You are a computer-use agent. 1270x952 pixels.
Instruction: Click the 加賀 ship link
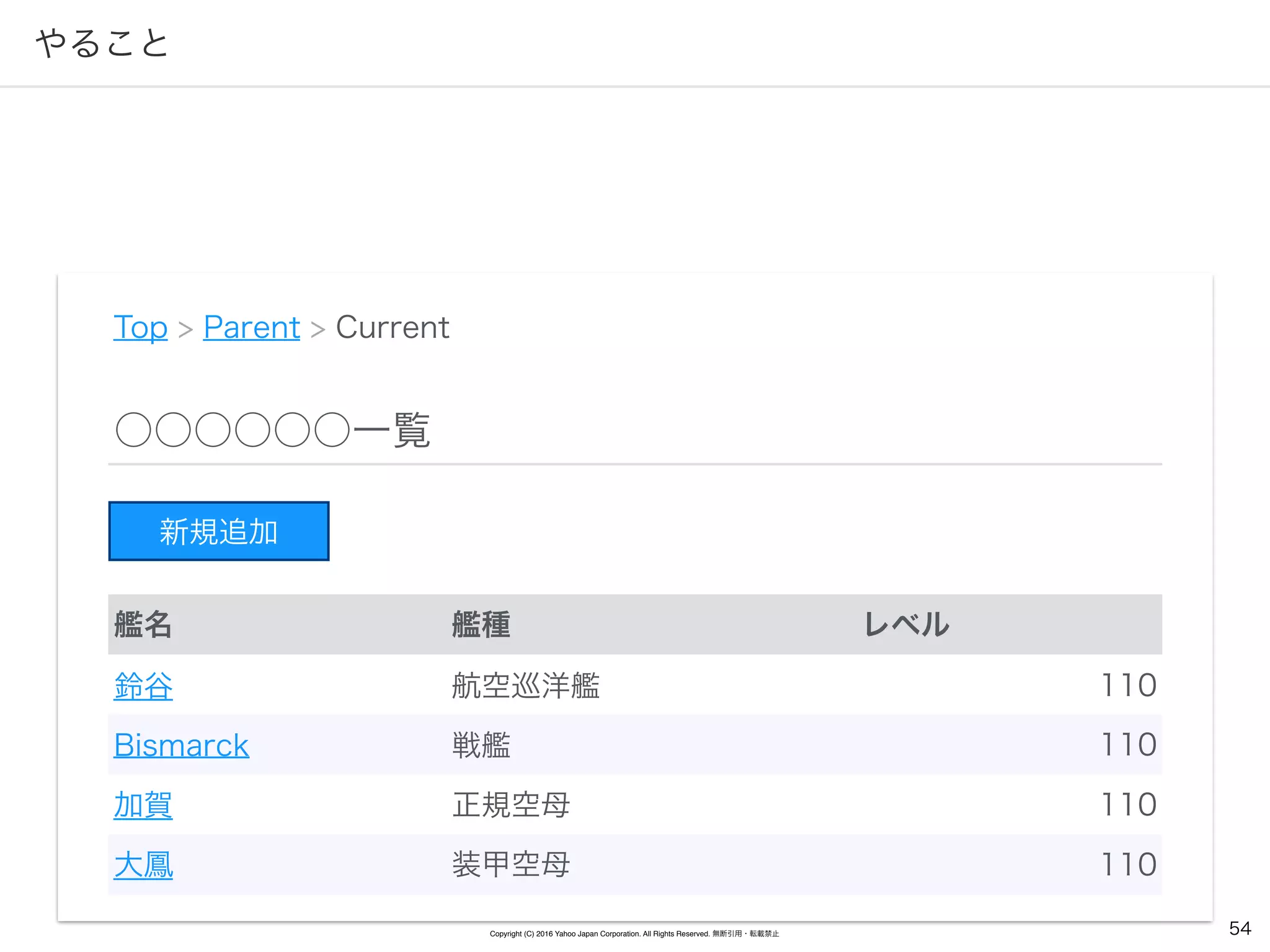pos(143,805)
